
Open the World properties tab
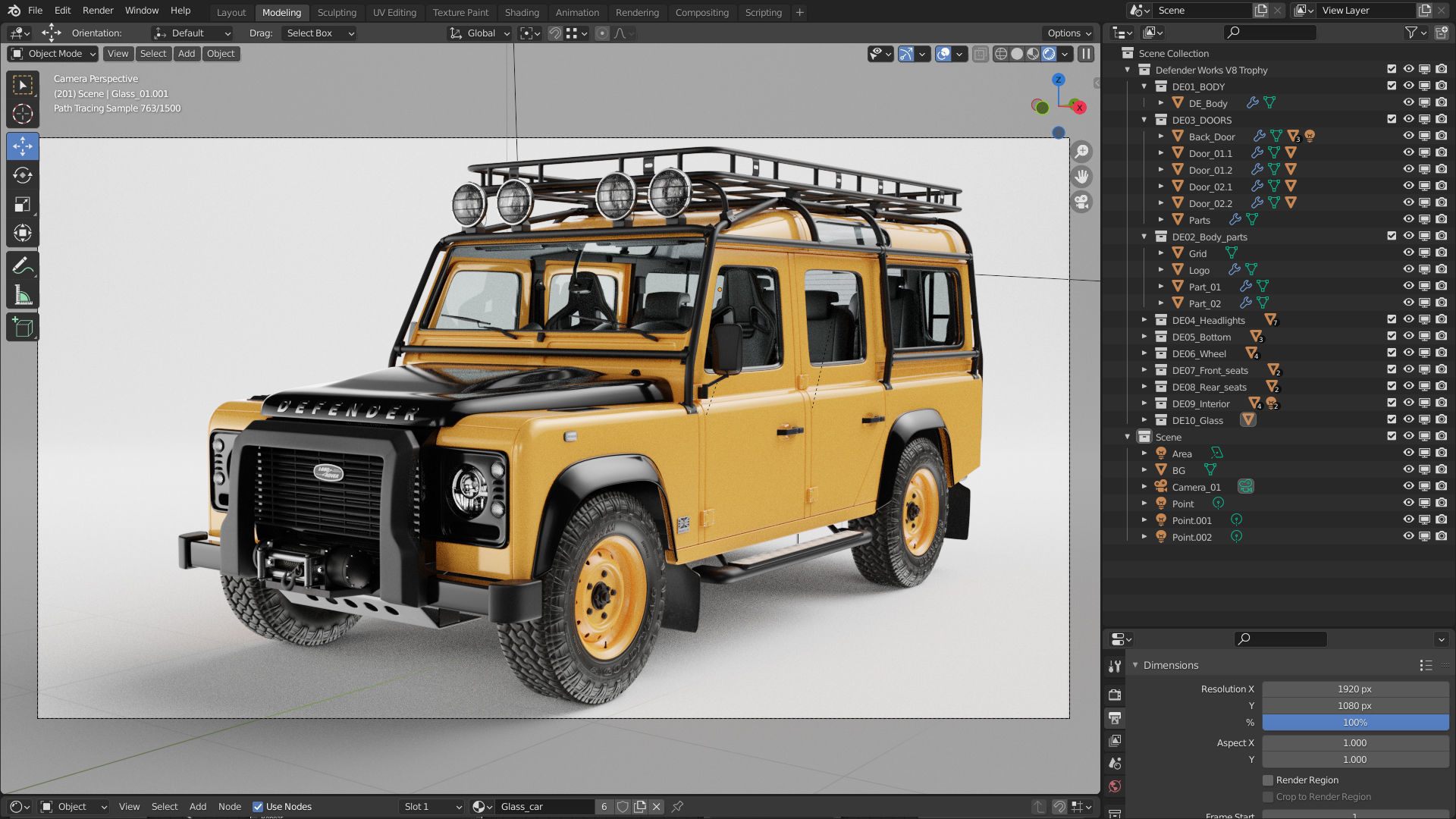[1115, 786]
